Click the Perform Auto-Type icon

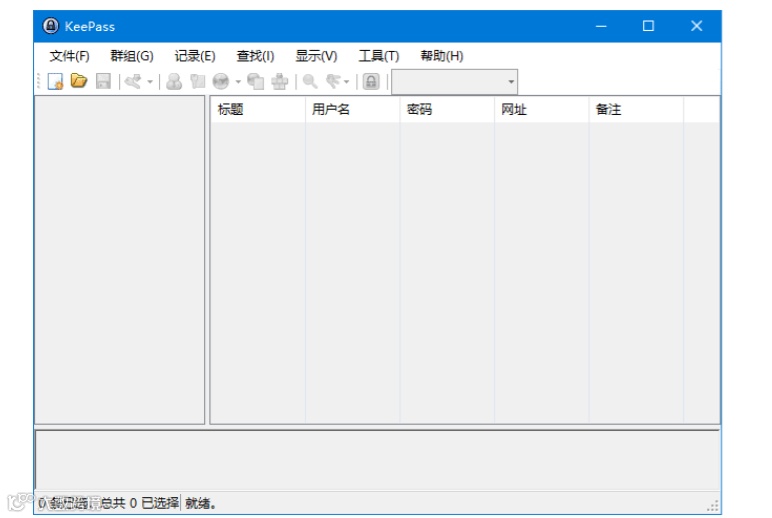pyautogui.click(x=280, y=81)
